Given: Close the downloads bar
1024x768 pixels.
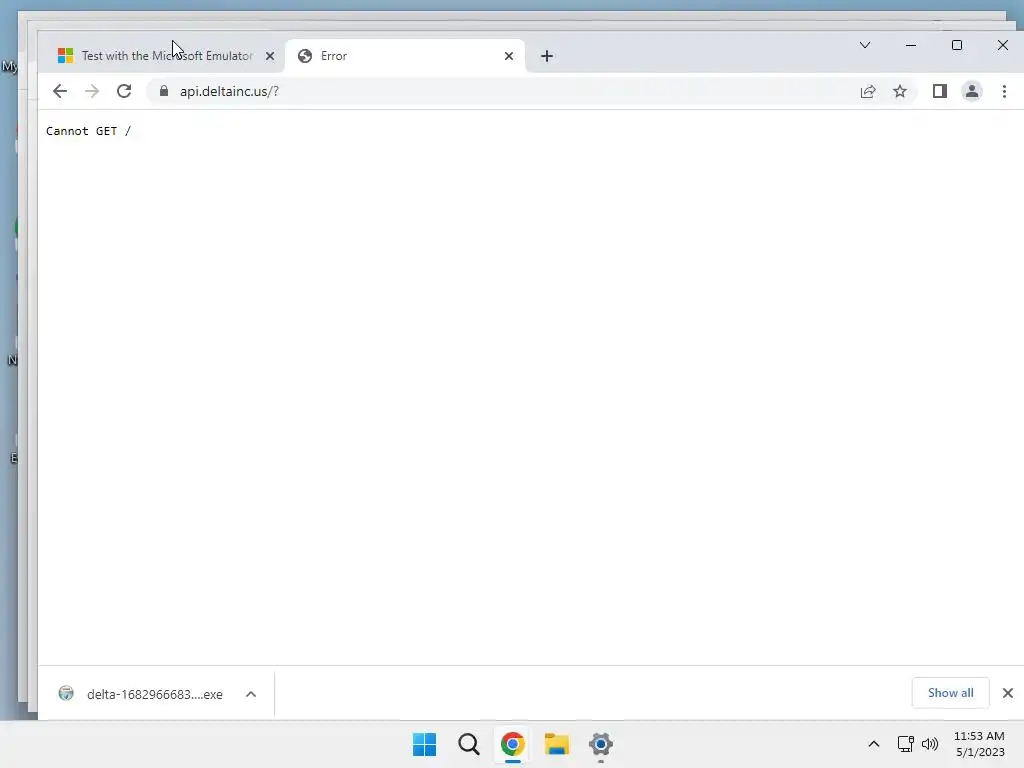Looking at the screenshot, I should [1008, 693].
